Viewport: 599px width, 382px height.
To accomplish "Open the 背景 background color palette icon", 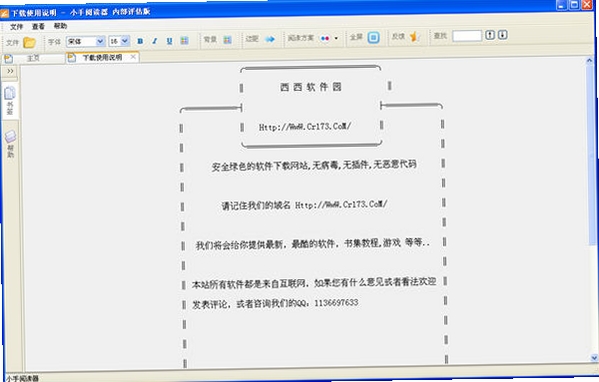I will click(x=227, y=40).
